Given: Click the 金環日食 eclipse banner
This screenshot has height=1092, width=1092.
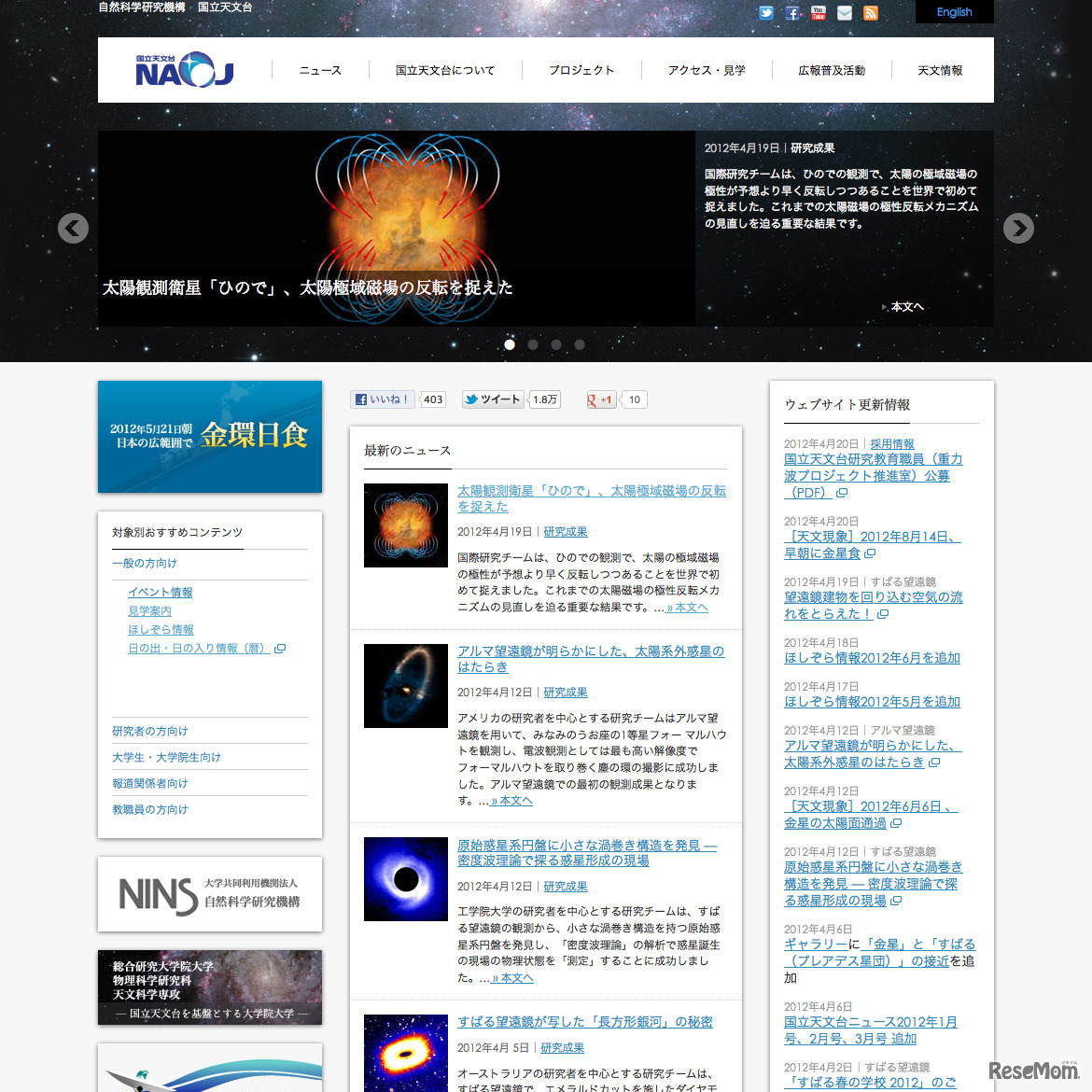Looking at the screenshot, I should point(209,437).
